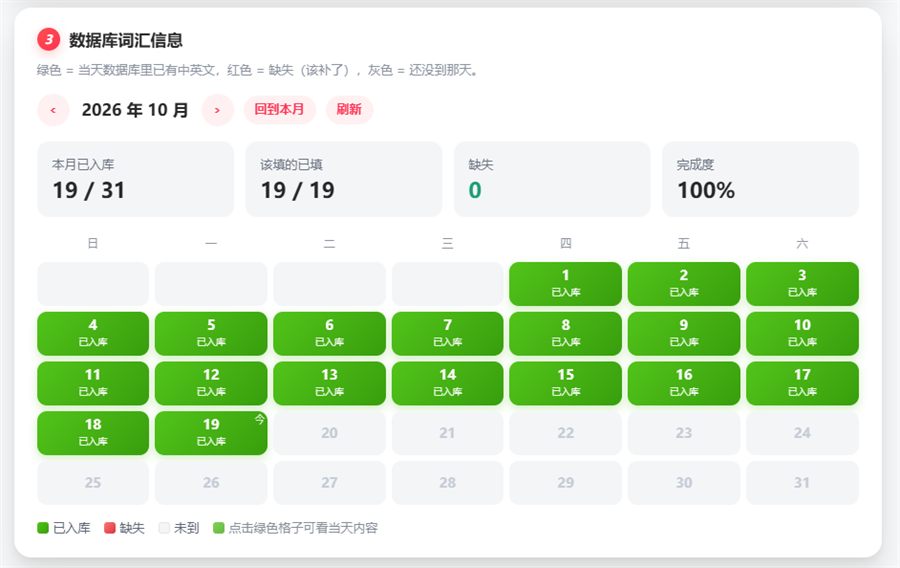This screenshot has height=568, width=900.
Task: Click the 刷新 refresh button
Action: 349,109
